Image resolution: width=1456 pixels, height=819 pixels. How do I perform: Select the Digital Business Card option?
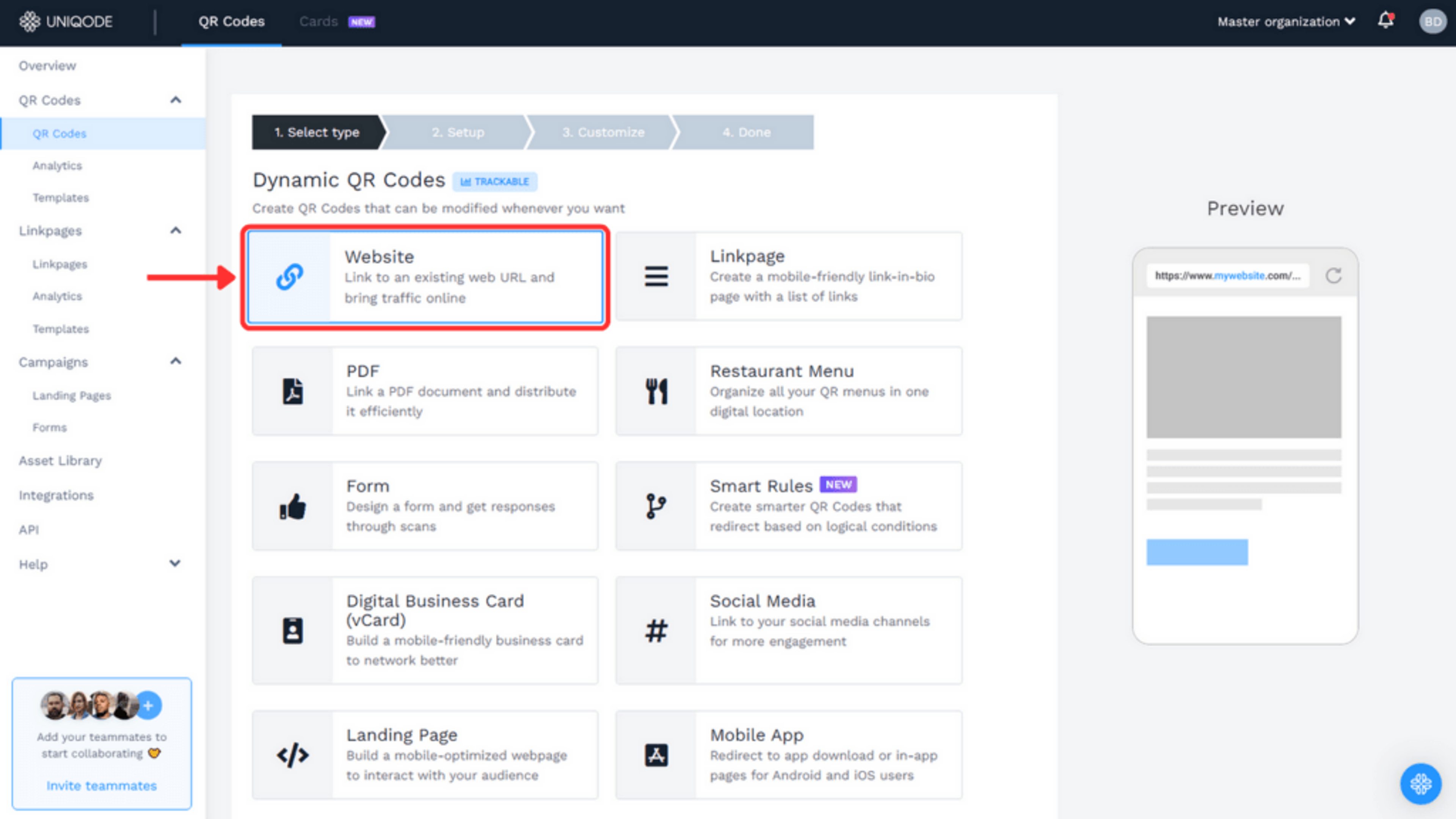coord(425,630)
